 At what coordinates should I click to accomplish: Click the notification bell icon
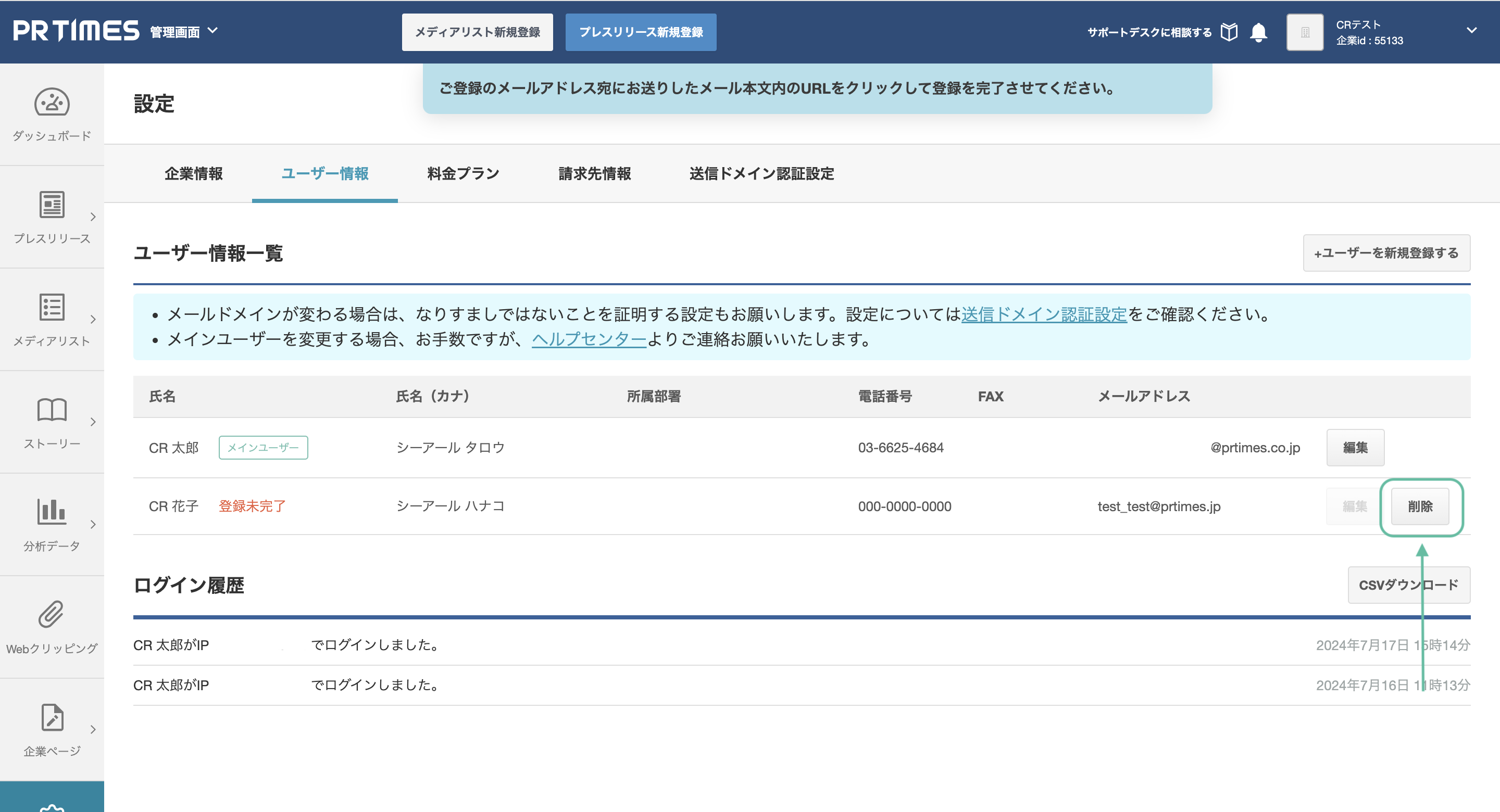[1258, 32]
